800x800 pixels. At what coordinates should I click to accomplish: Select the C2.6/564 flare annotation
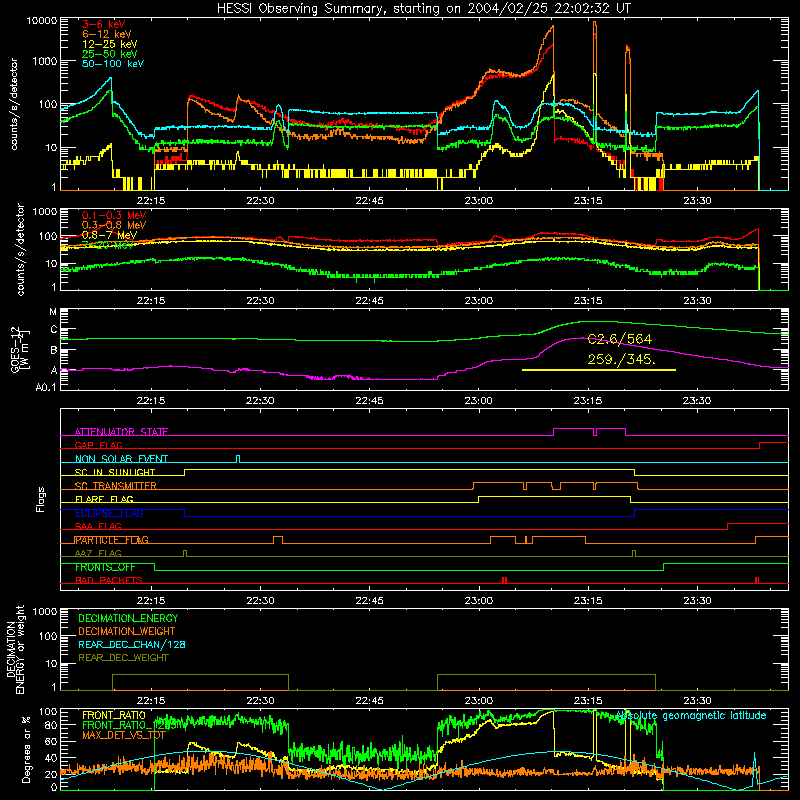point(619,339)
